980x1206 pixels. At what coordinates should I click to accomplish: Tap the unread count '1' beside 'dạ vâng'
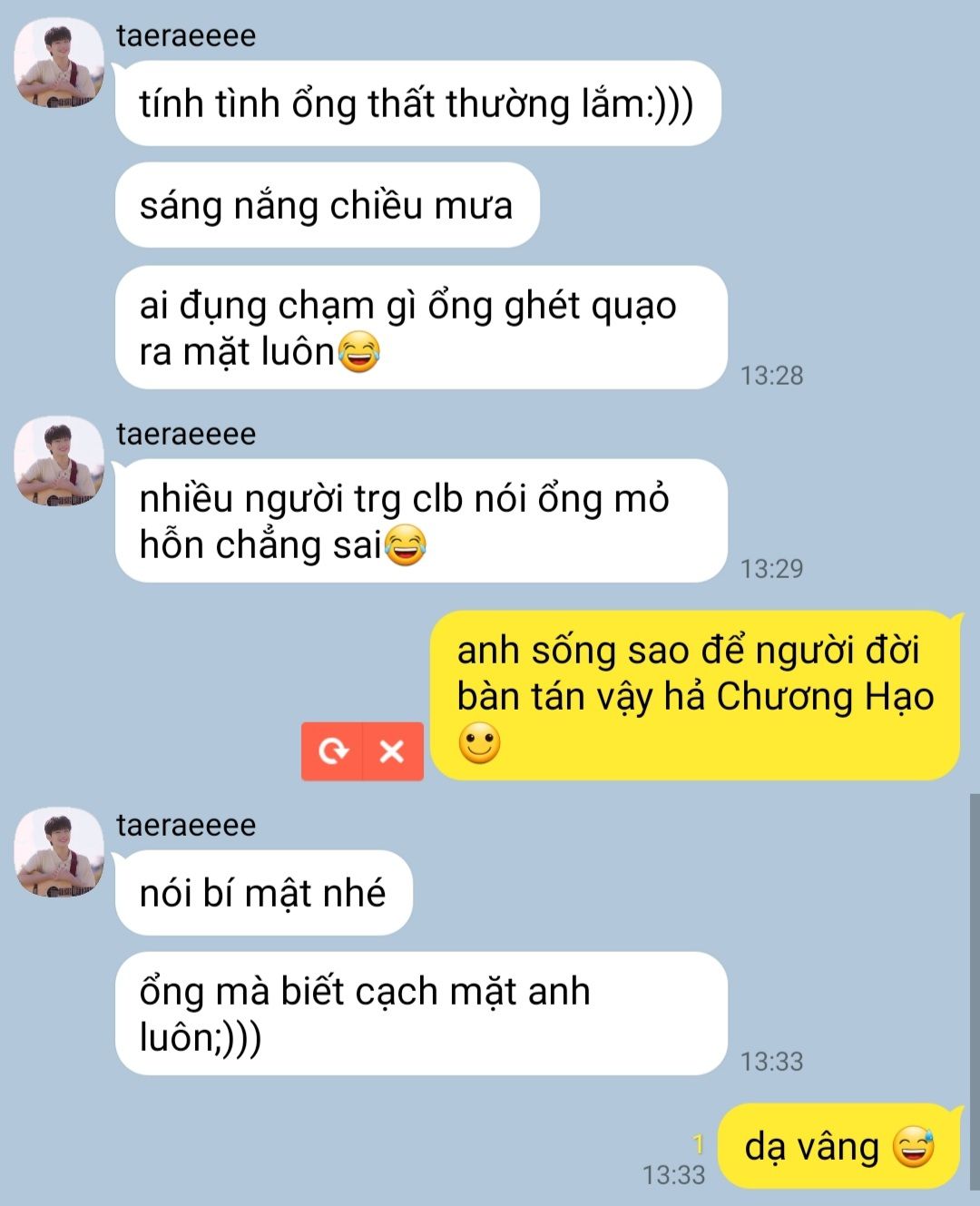[698, 1143]
